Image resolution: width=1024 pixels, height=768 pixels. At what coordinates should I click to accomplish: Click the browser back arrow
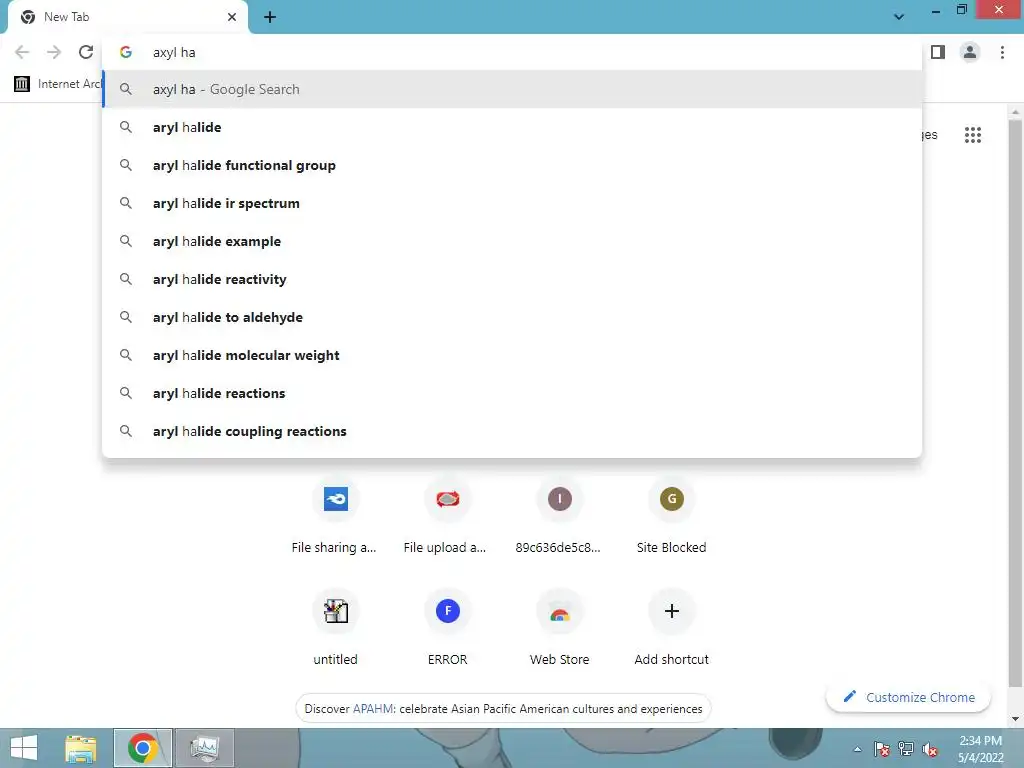[22, 52]
